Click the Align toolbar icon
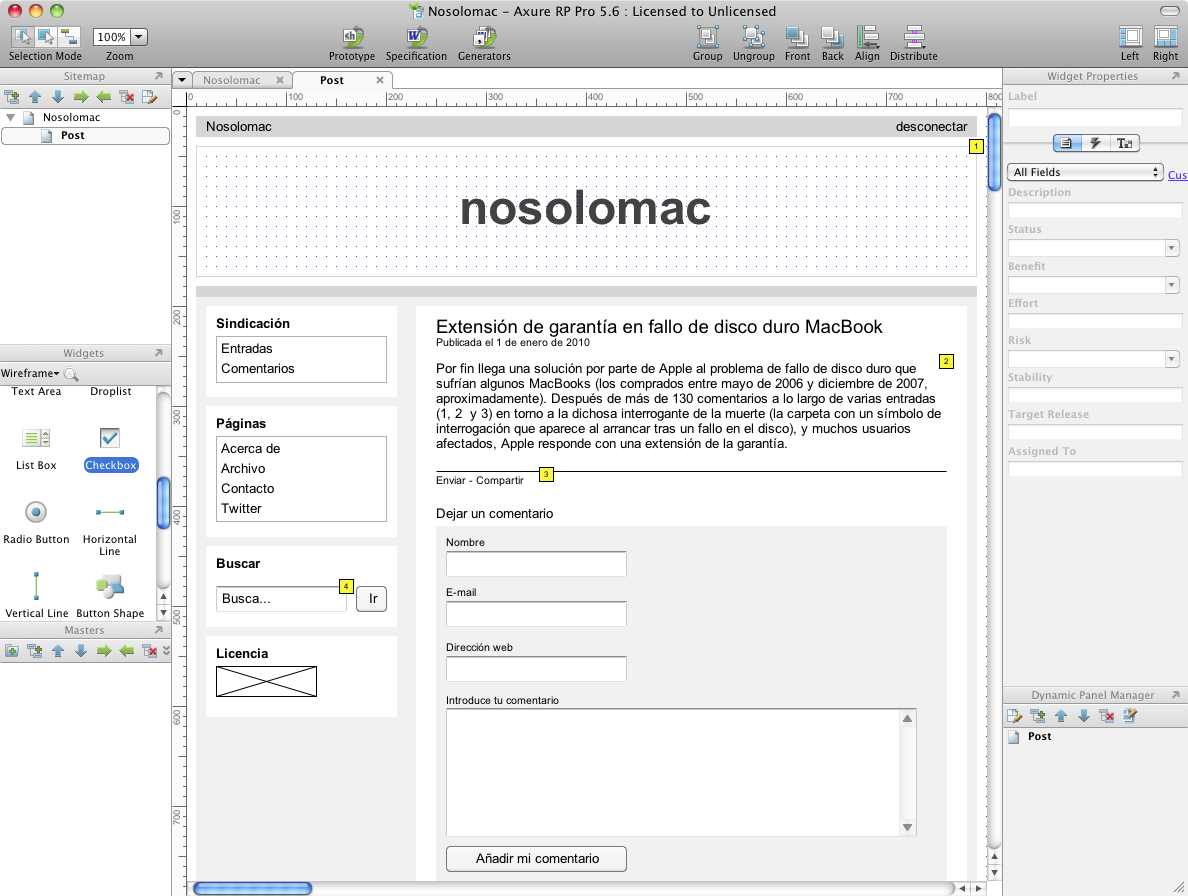Screen dimensions: 1188x896 [868, 37]
